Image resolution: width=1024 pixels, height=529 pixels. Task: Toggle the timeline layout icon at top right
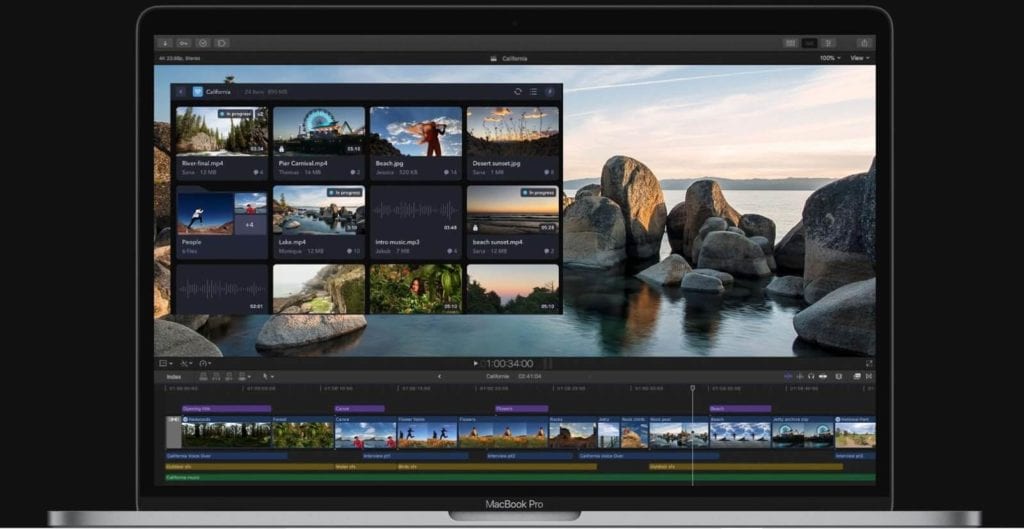click(810, 43)
